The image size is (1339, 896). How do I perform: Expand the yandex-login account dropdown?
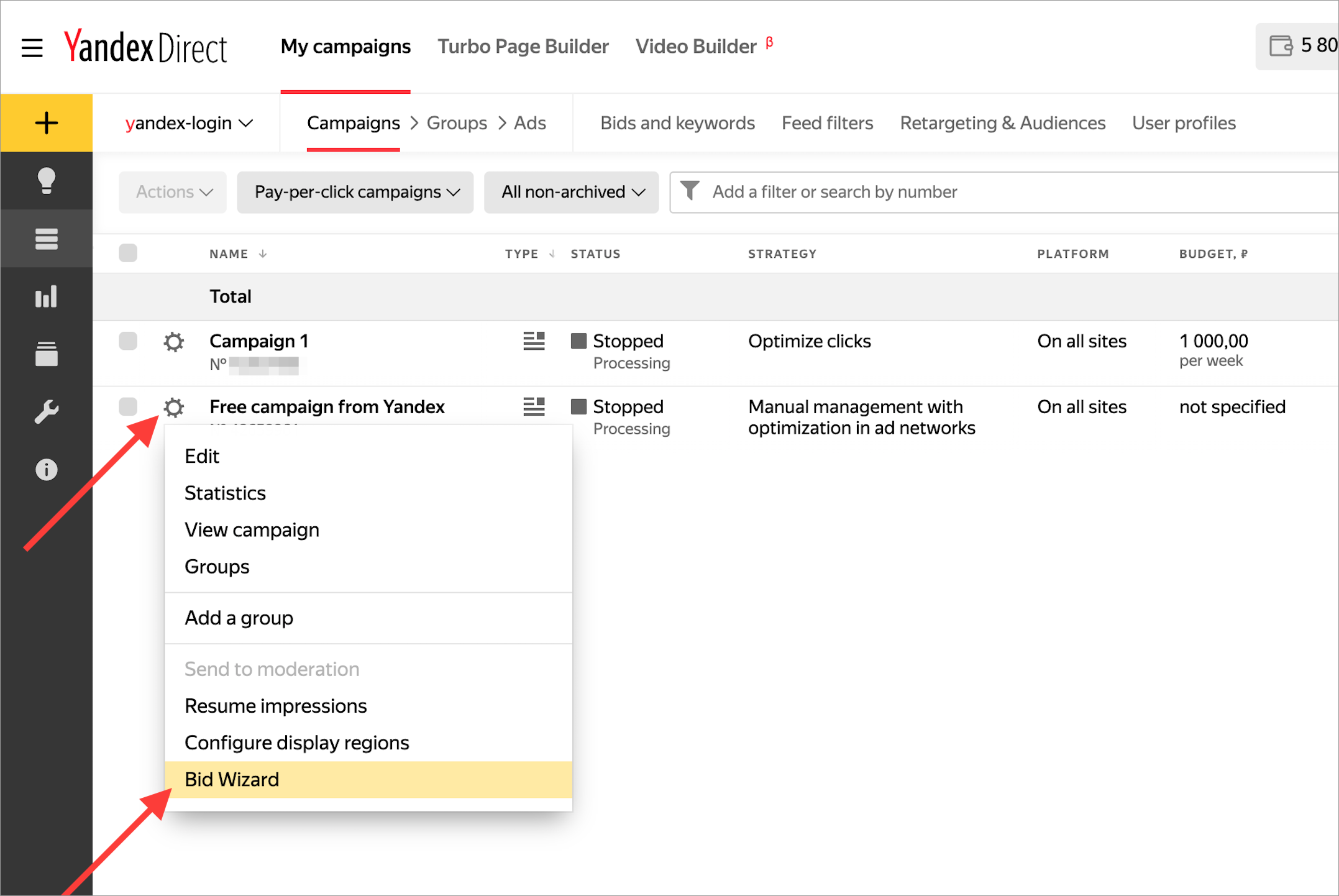pos(189,123)
